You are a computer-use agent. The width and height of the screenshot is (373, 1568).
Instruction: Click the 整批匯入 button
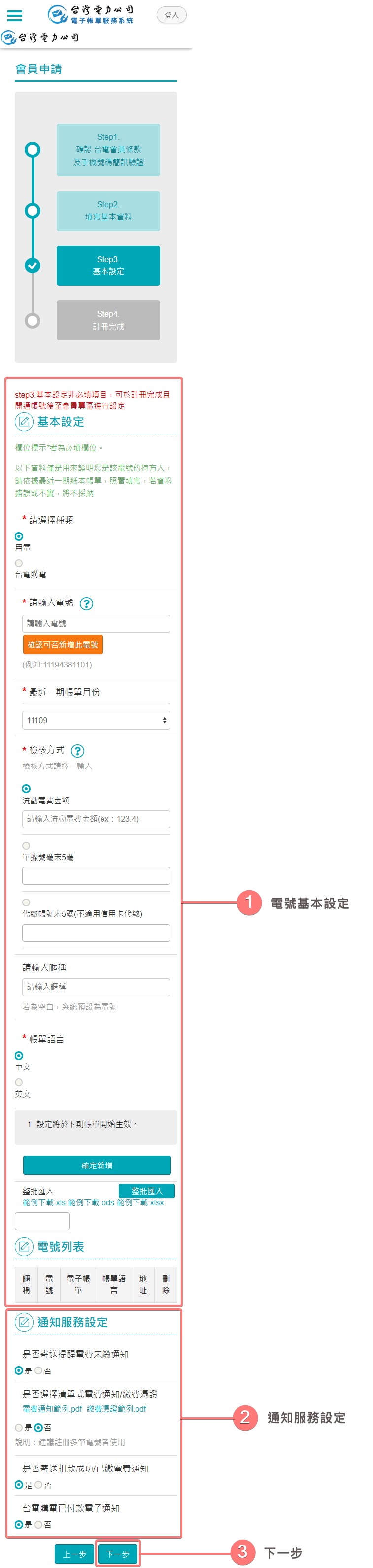tap(147, 1191)
